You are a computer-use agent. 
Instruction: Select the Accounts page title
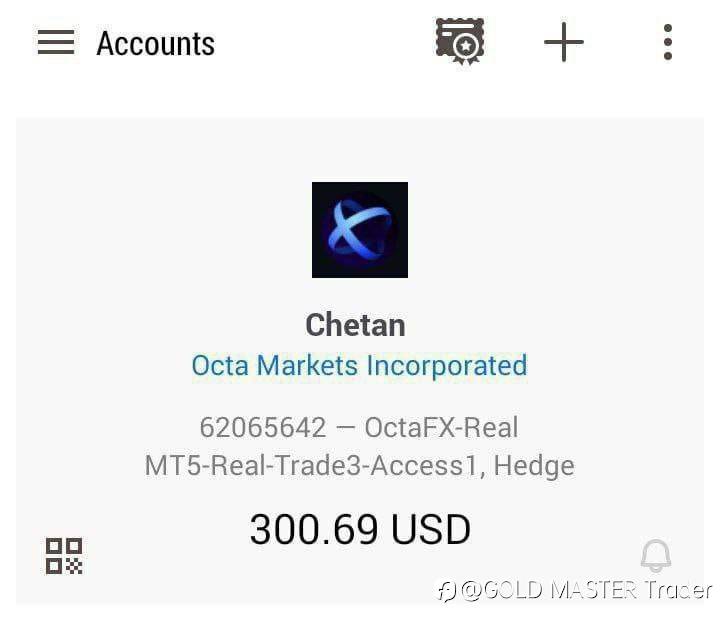tap(155, 44)
